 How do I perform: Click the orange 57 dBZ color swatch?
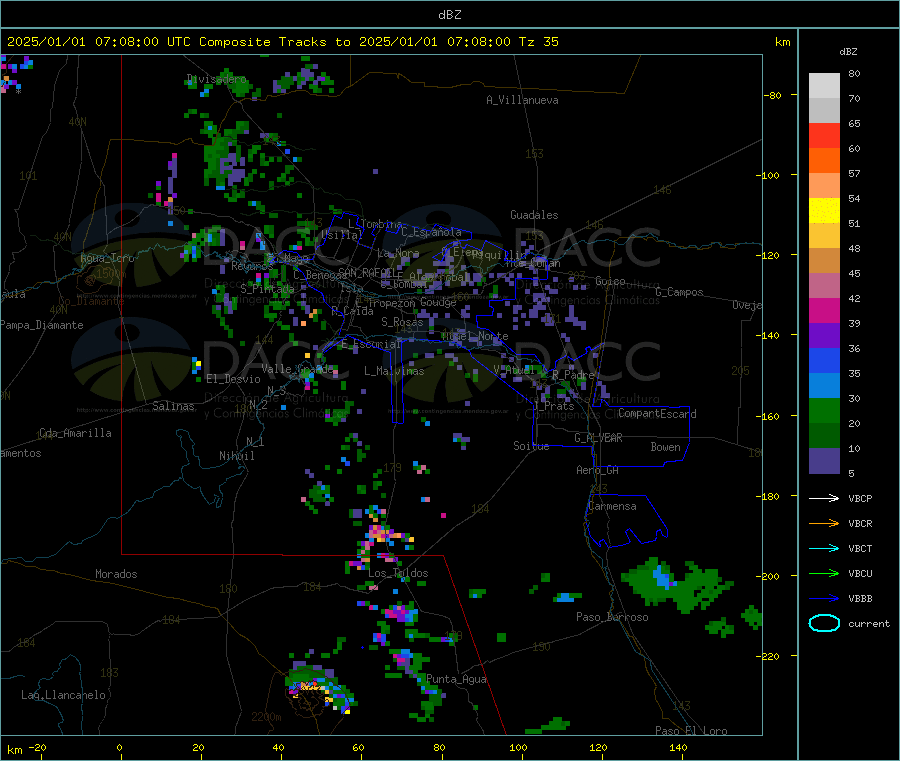(x=824, y=161)
